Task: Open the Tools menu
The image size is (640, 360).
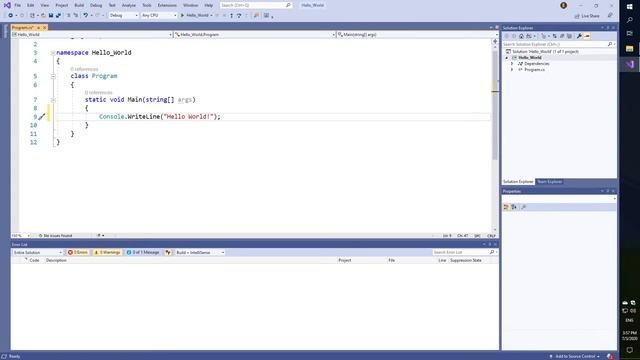Action: (x=147, y=5)
